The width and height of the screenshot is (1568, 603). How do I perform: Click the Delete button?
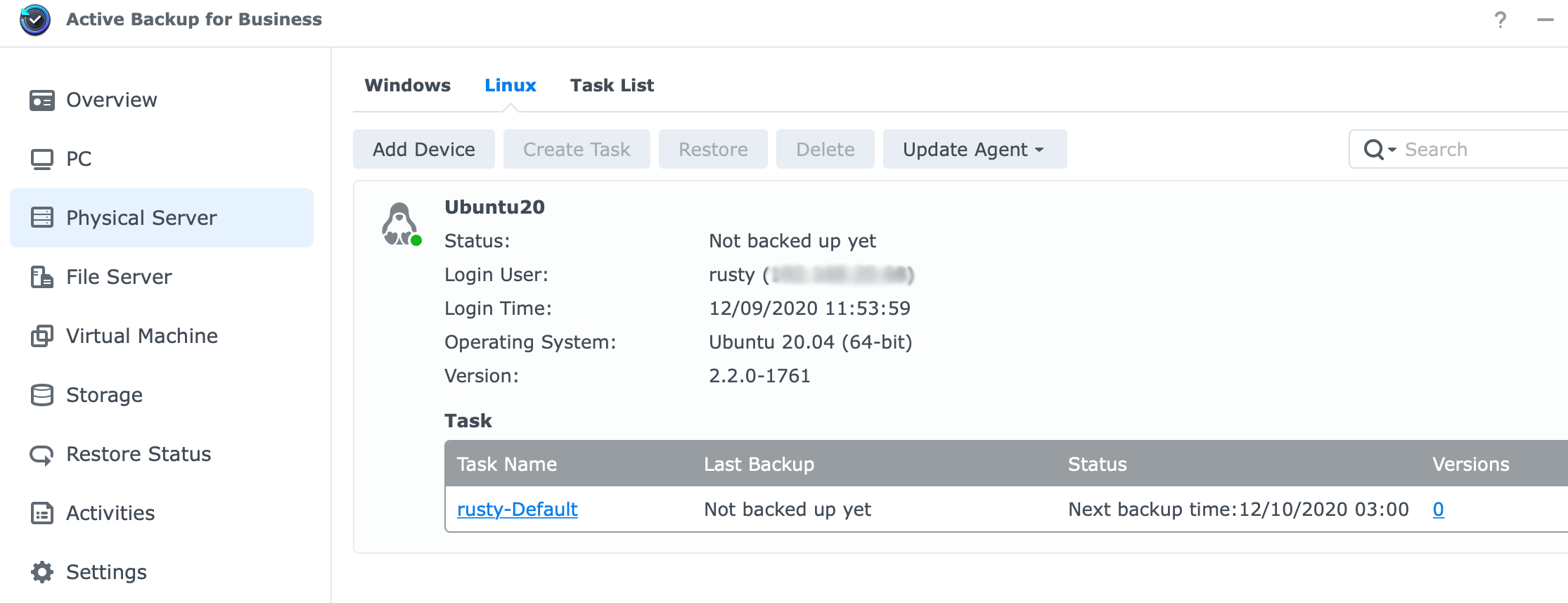[x=825, y=149]
